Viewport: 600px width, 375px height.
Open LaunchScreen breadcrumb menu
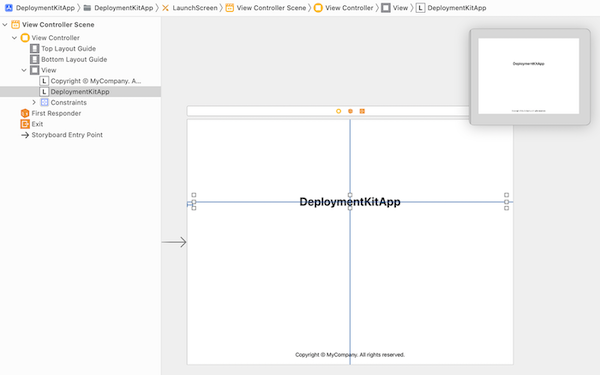195,8
